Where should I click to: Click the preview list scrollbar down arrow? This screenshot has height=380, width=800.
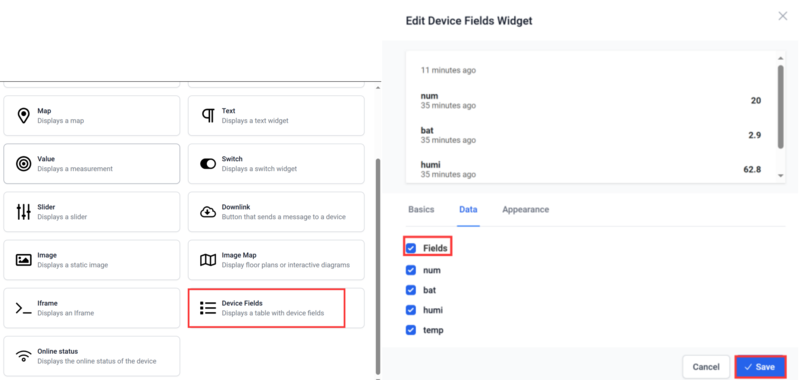[780, 175]
